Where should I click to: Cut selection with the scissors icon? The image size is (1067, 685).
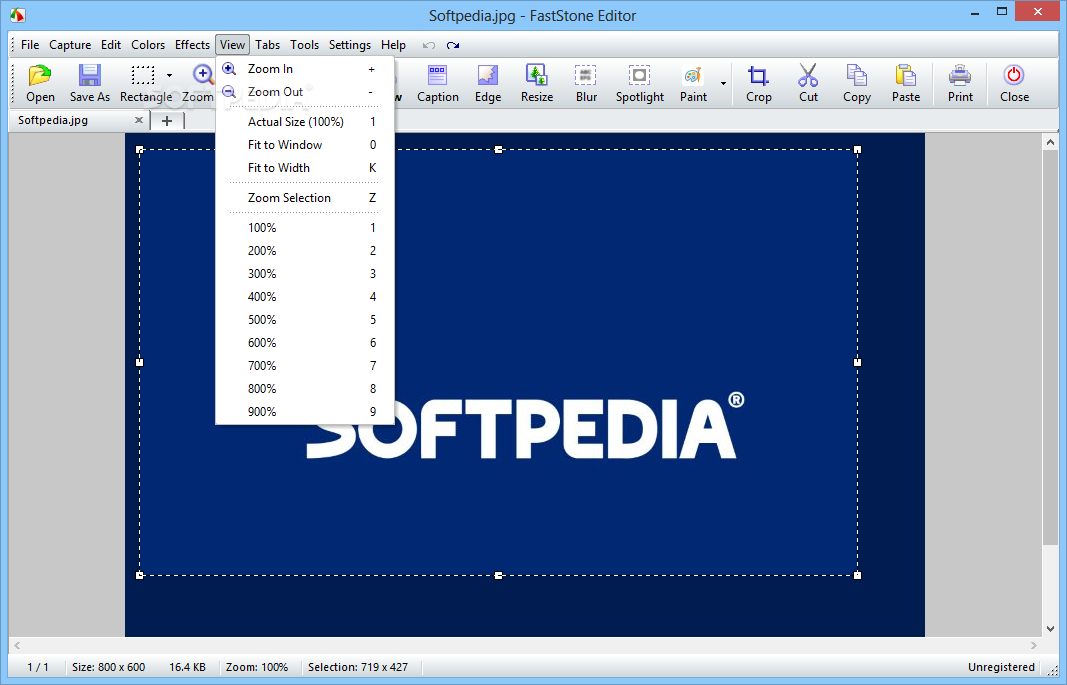click(808, 75)
